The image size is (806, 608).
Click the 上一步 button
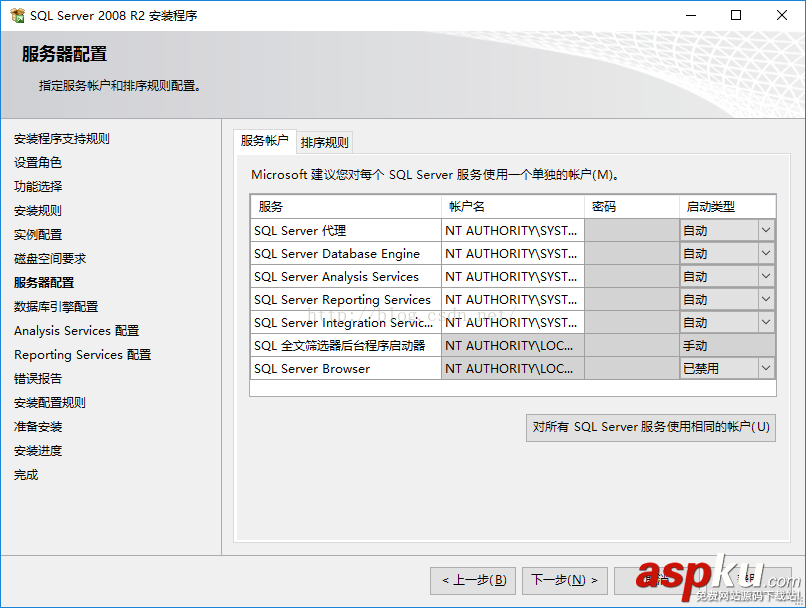pyautogui.click(x=472, y=580)
